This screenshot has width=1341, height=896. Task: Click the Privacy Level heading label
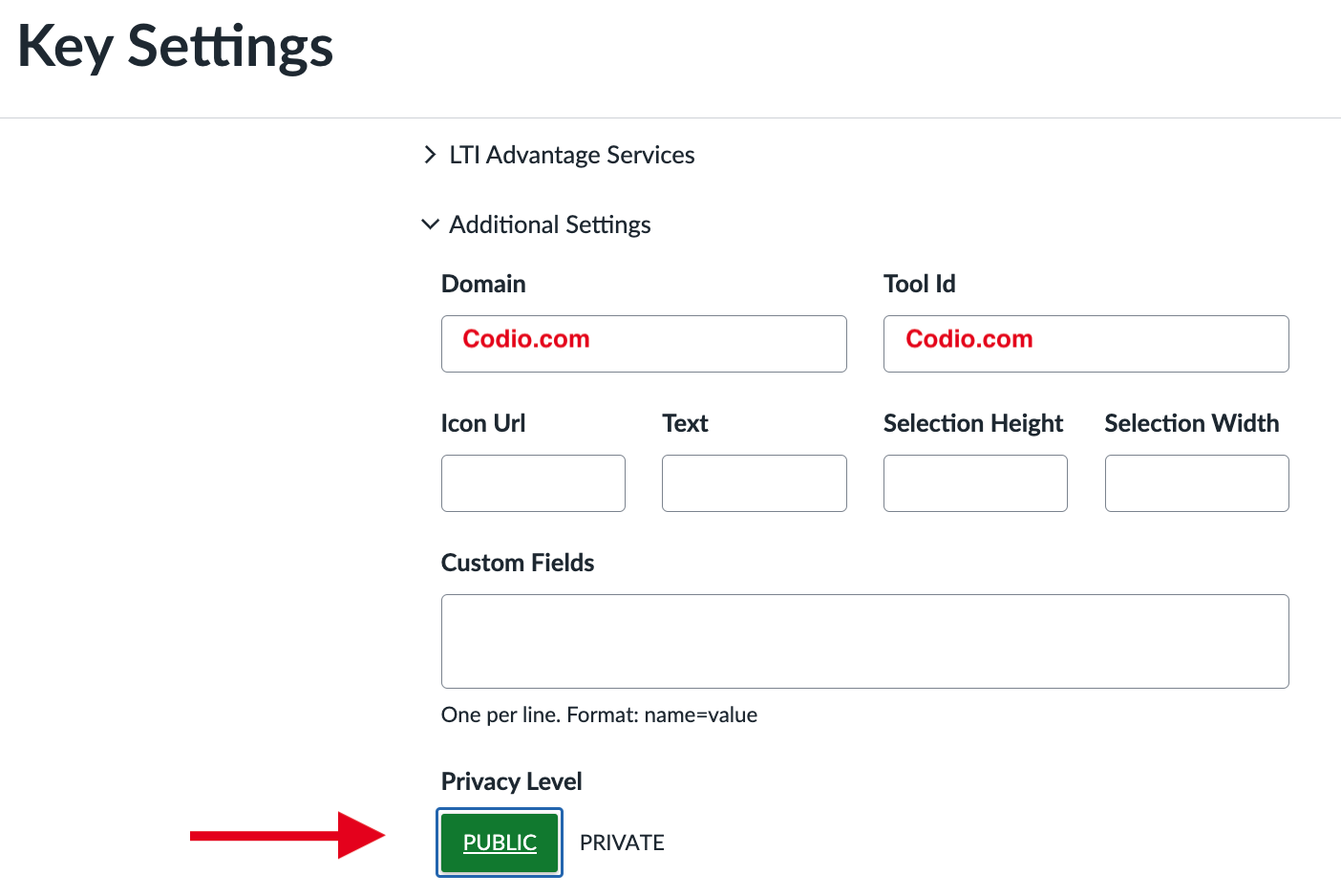pyautogui.click(x=511, y=781)
